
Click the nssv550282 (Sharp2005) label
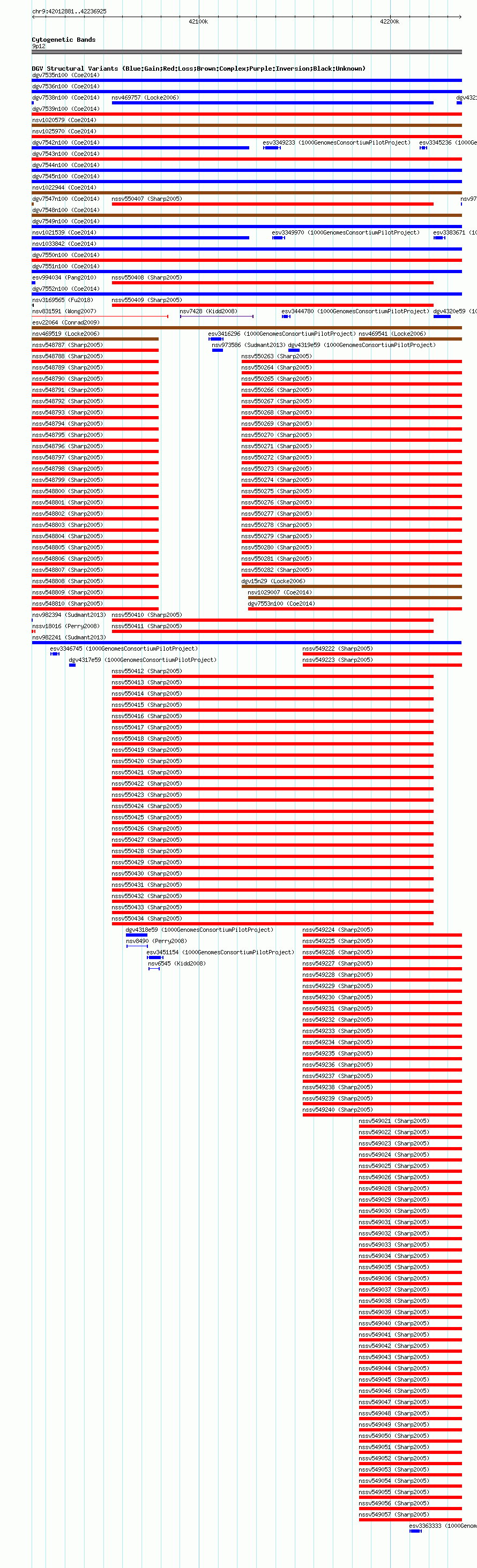(277, 570)
